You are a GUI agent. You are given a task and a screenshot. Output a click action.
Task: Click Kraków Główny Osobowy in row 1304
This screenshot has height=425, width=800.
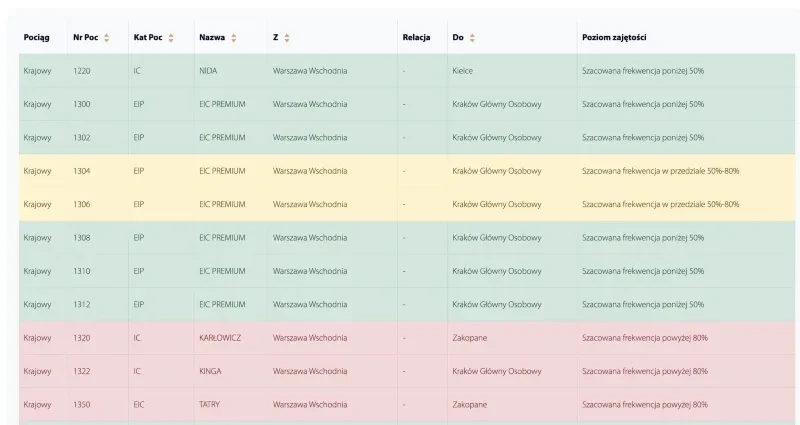(x=496, y=171)
